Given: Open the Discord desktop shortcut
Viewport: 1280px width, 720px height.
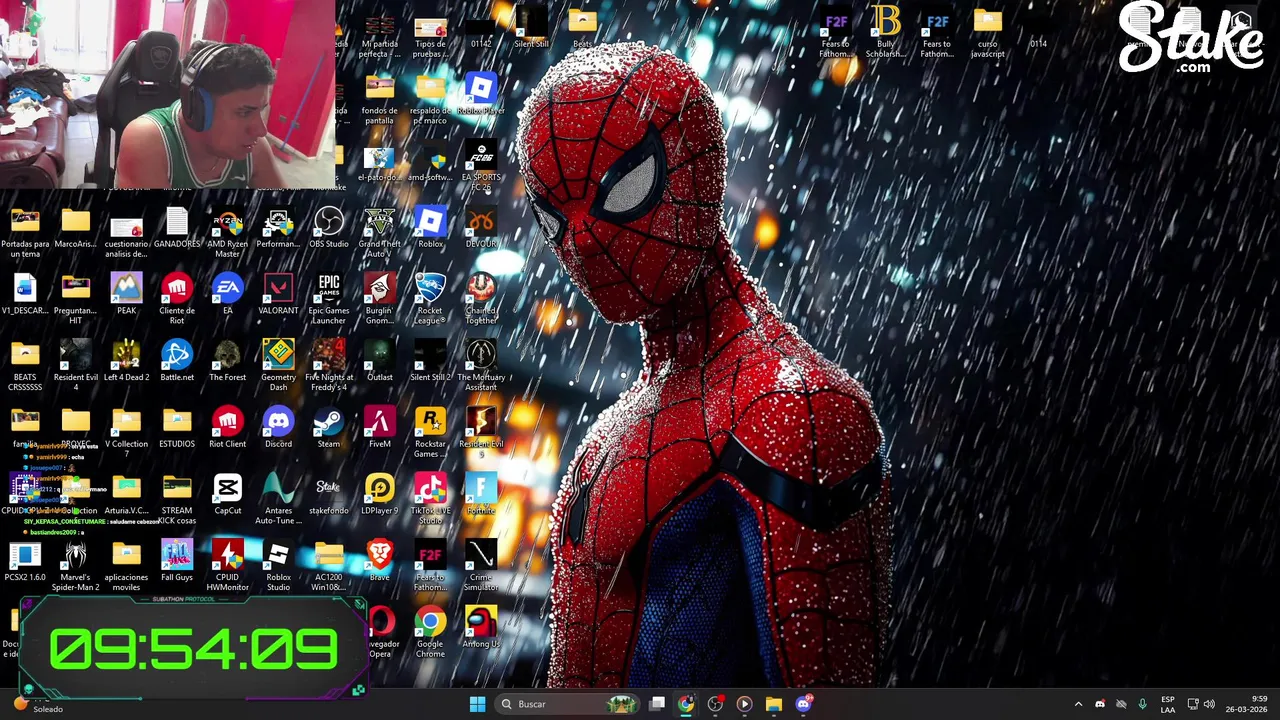Looking at the screenshot, I should coord(278,428).
